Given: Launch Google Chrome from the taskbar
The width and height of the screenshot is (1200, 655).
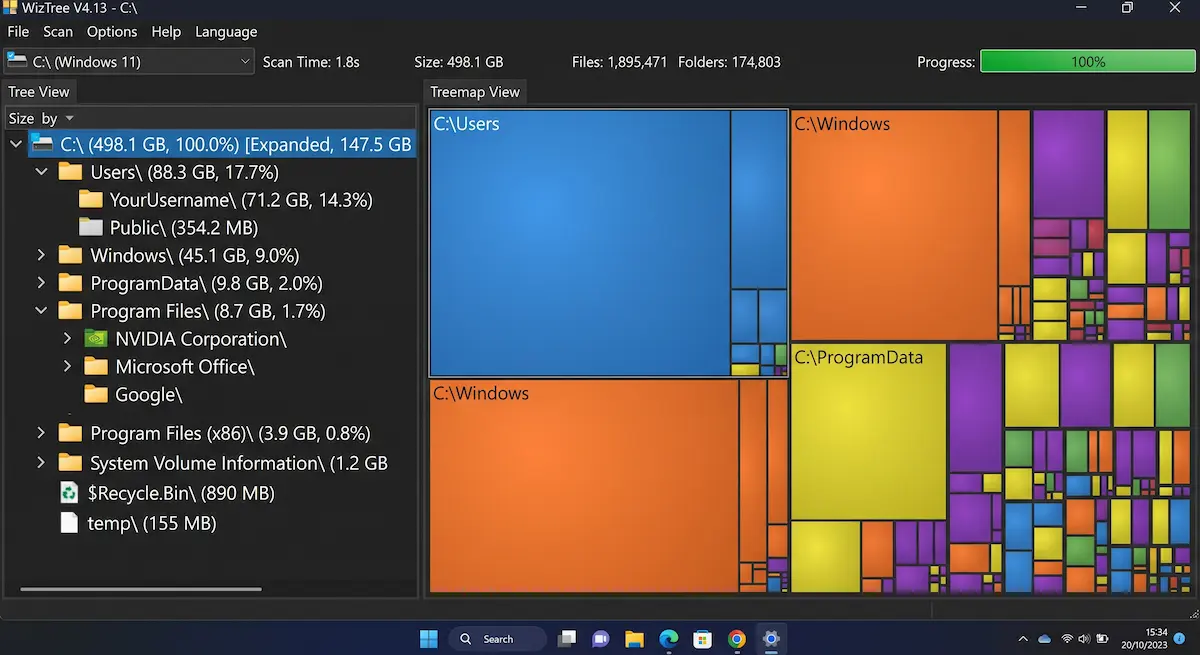Looking at the screenshot, I should click(x=737, y=638).
